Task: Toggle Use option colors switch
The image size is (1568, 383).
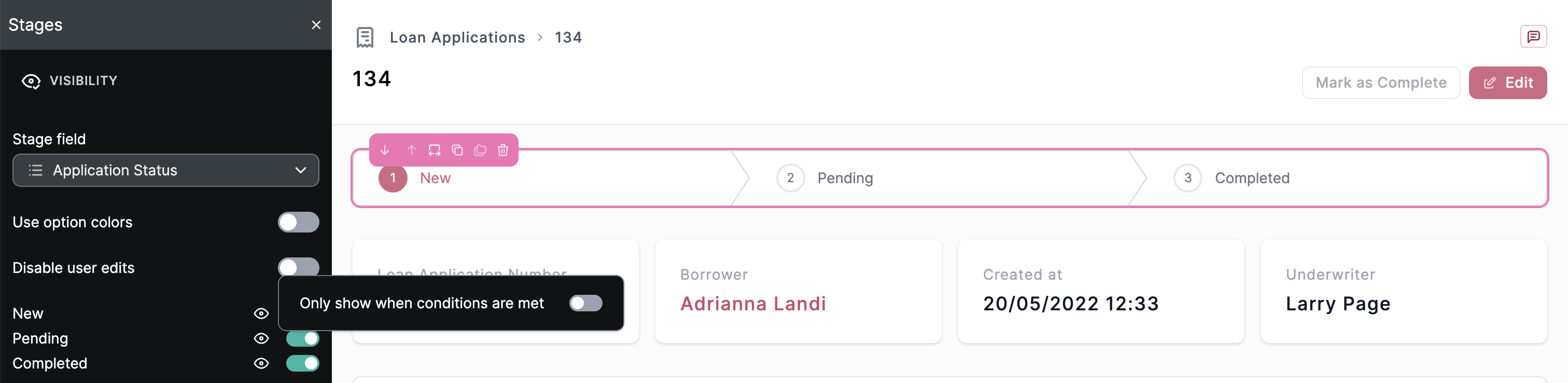Action: pyautogui.click(x=298, y=222)
